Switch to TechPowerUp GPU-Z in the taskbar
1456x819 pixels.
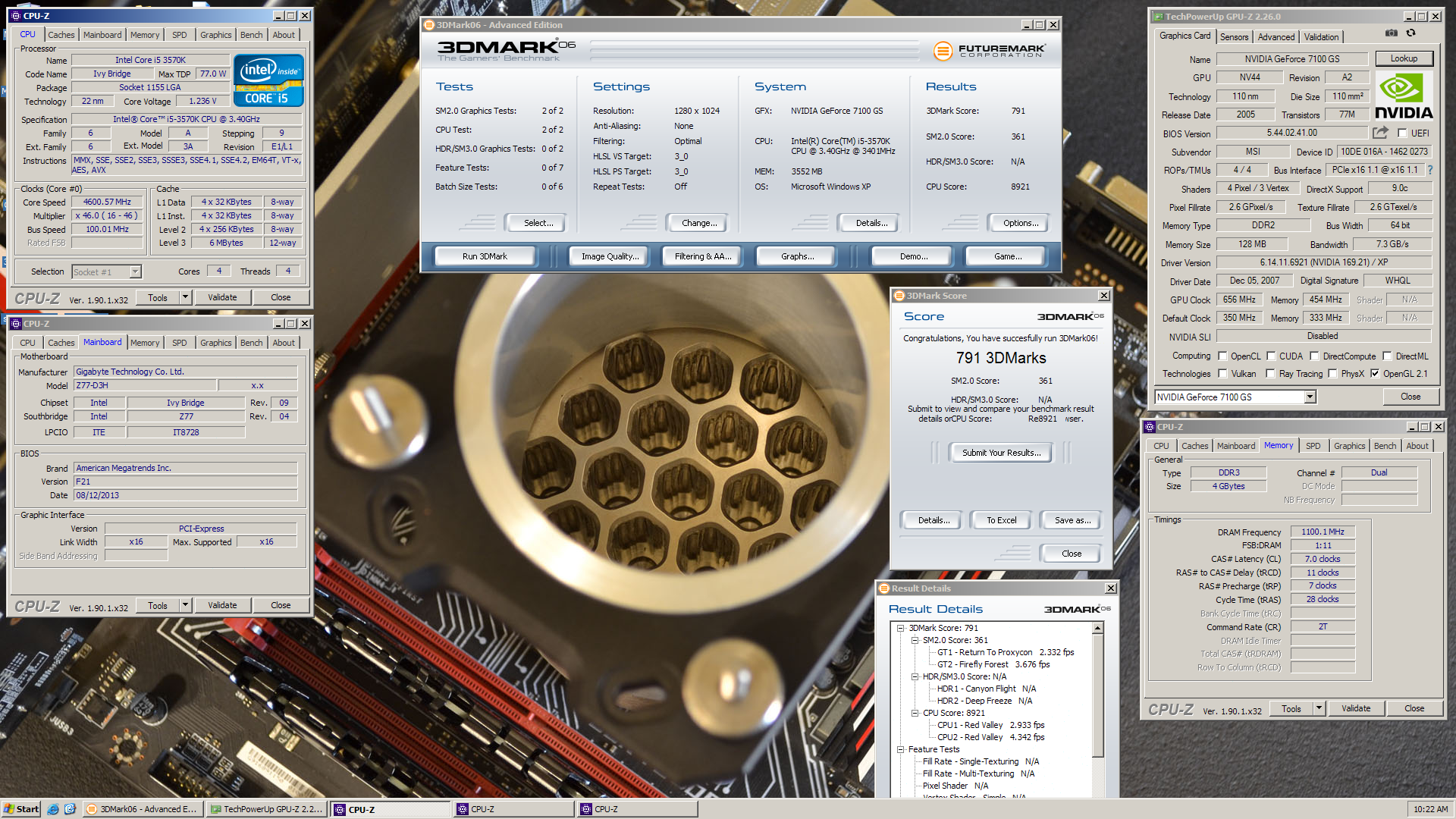pyautogui.click(x=267, y=809)
